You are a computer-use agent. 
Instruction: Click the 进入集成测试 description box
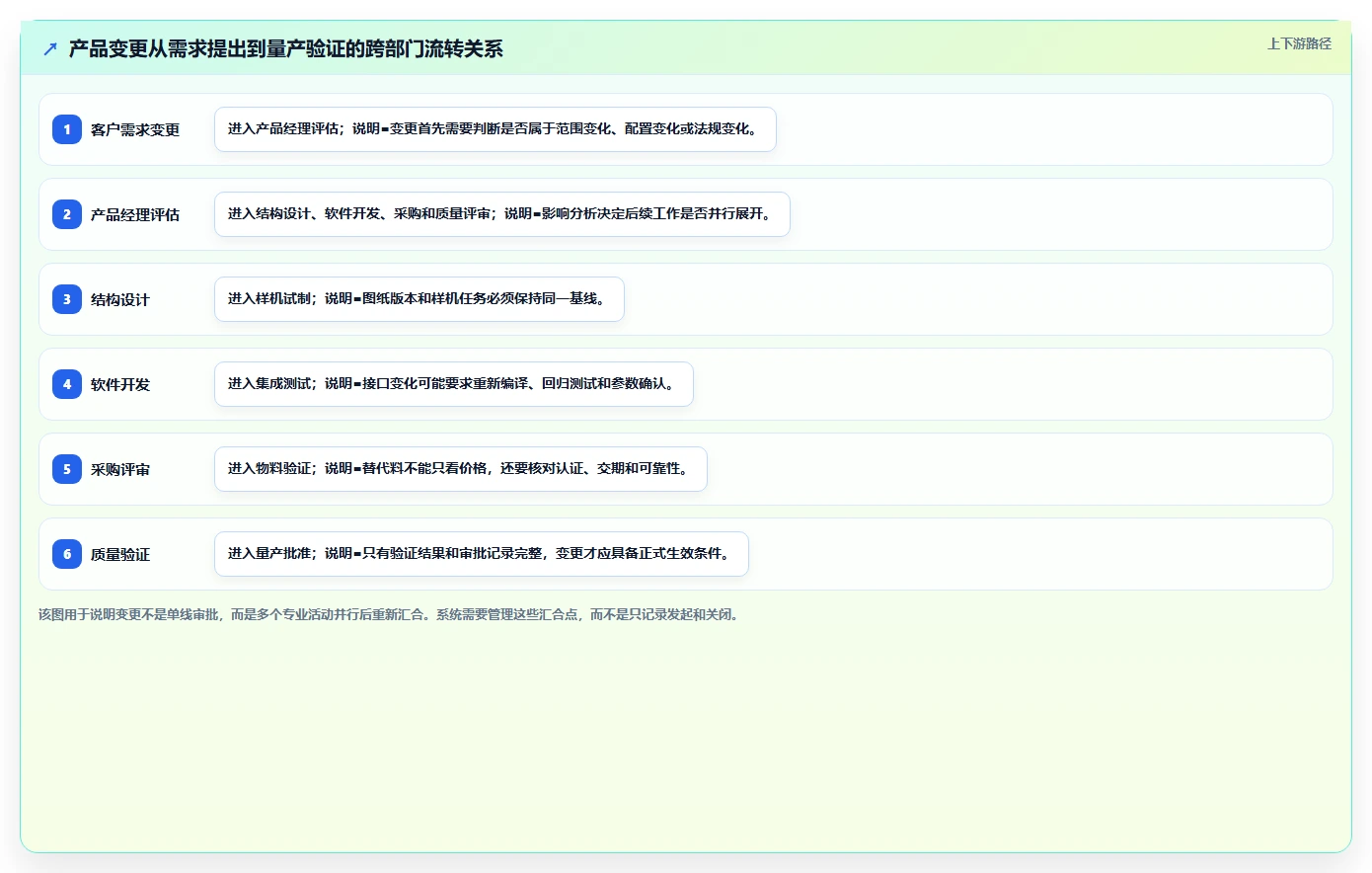click(454, 384)
